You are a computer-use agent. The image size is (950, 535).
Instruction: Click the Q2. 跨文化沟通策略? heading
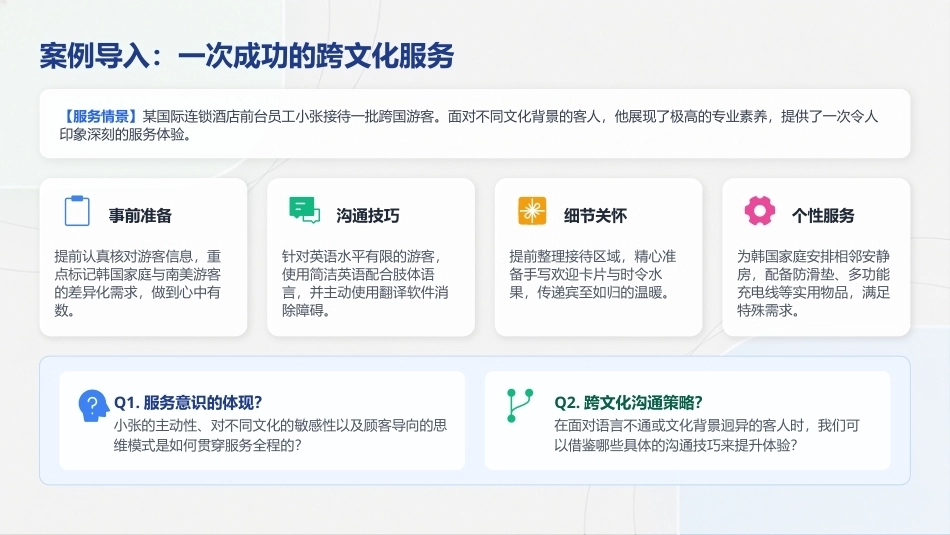pos(628,402)
